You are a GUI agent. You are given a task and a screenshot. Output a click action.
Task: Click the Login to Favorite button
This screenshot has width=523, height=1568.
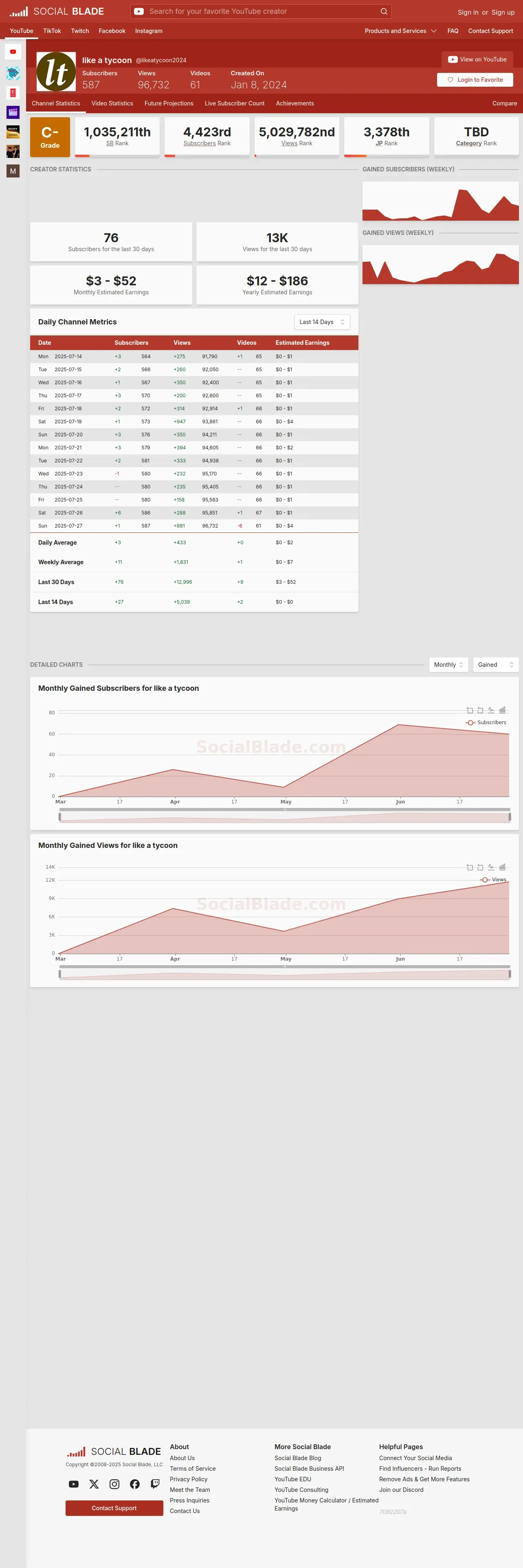click(475, 80)
